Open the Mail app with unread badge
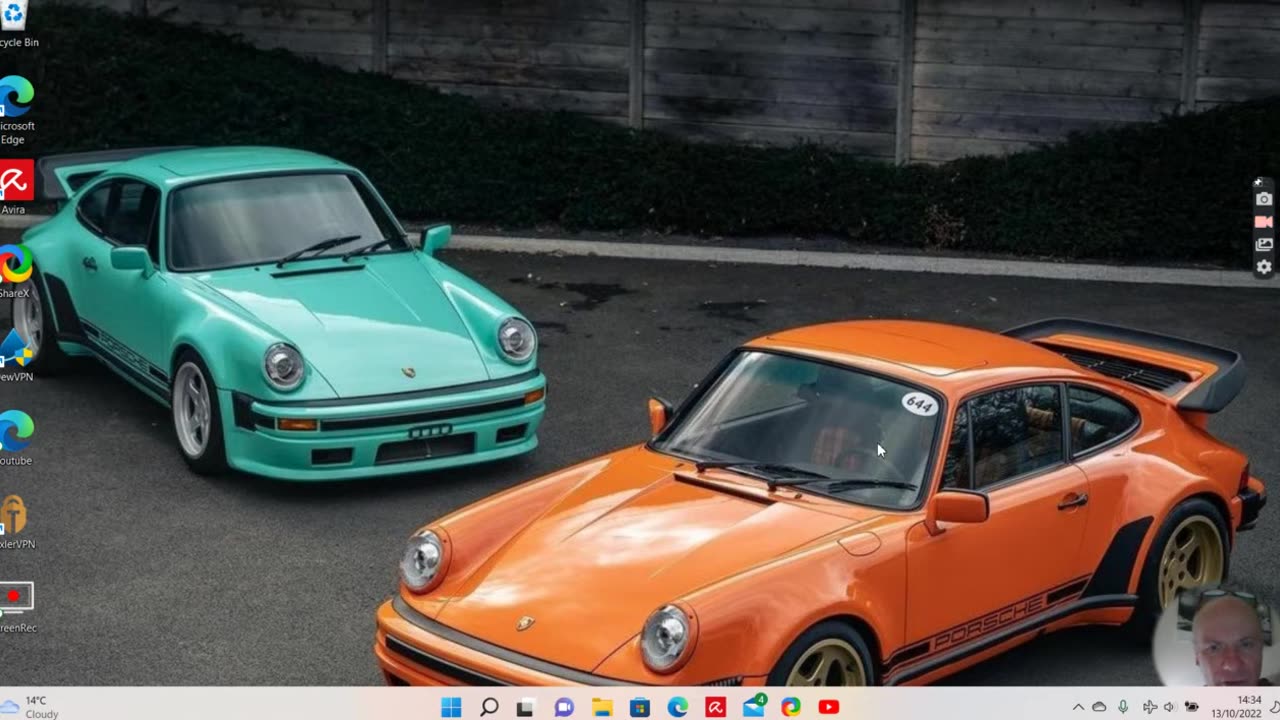The width and height of the screenshot is (1280, 720). (754, 706)
